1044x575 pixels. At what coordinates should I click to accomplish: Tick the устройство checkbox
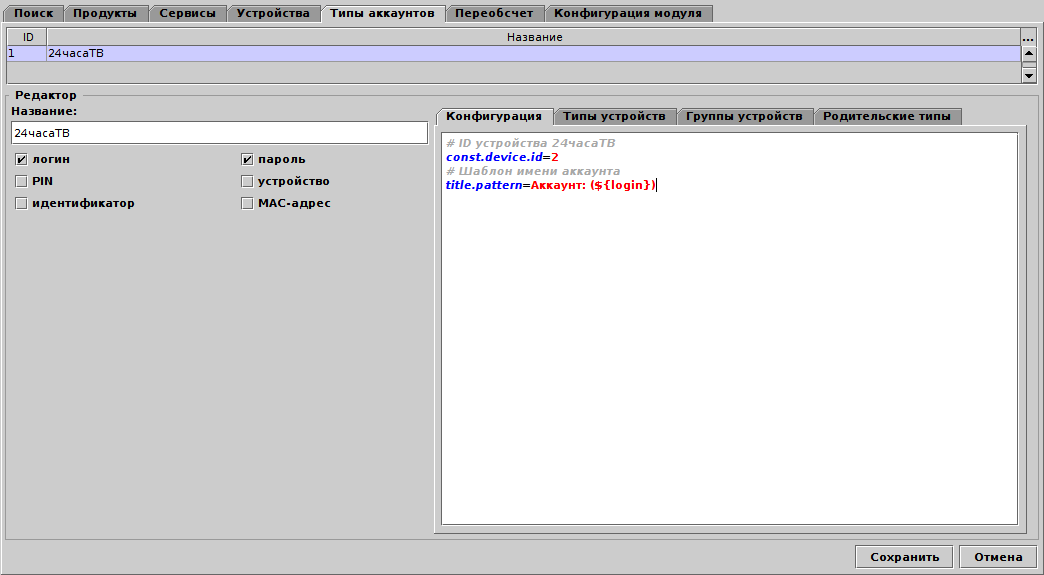click(247, 182)
